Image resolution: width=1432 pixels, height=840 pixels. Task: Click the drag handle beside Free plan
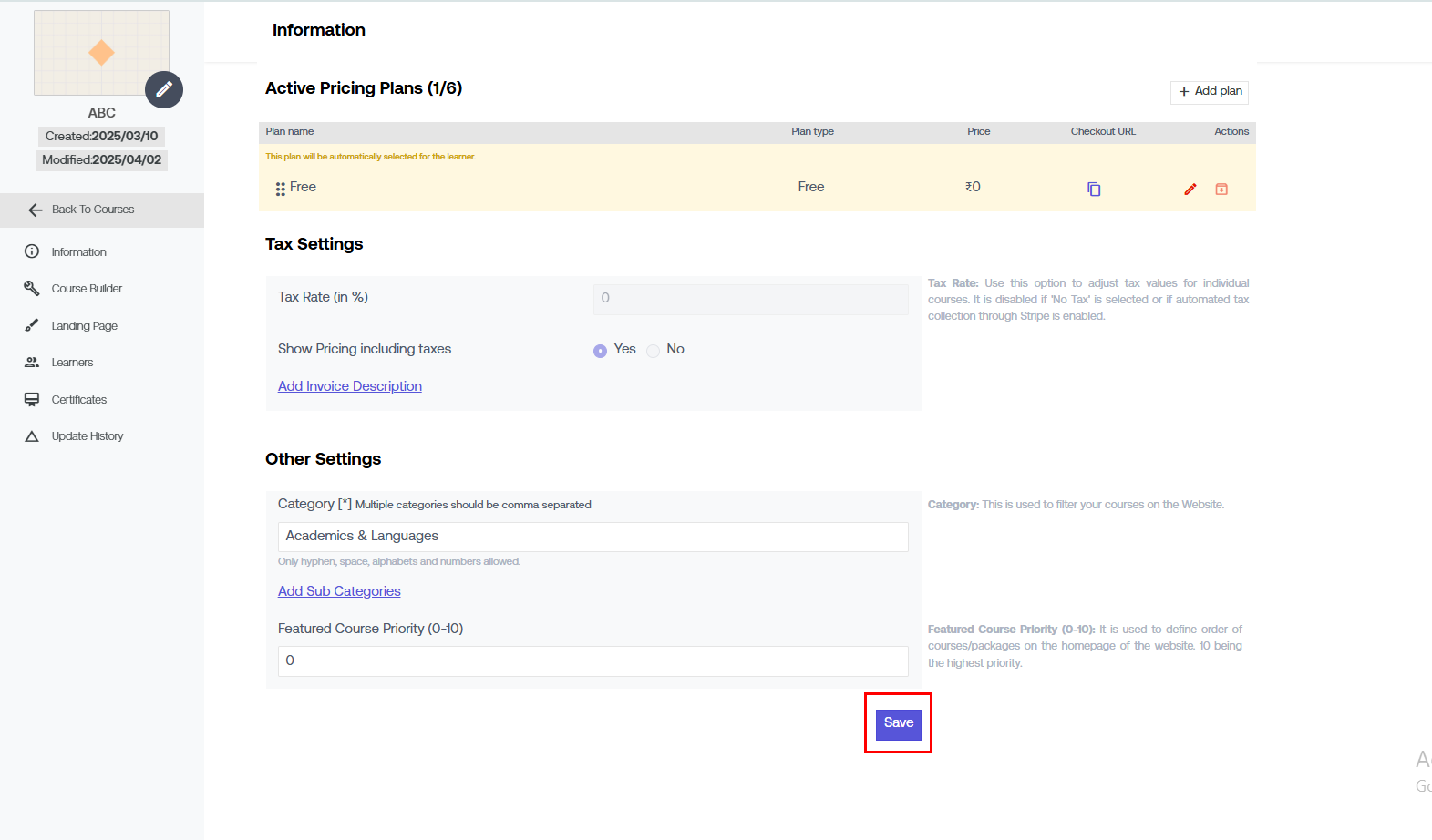click(281, 189)
